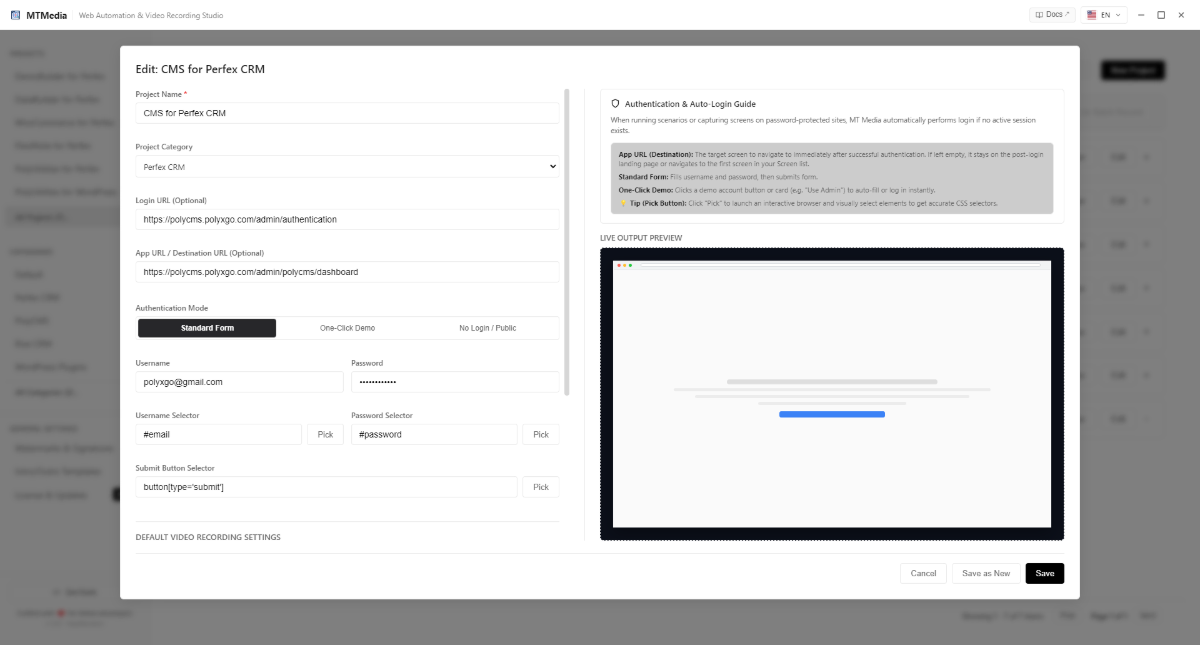
Task: Choose No Login / Public mode
Action: coord(488,328)
